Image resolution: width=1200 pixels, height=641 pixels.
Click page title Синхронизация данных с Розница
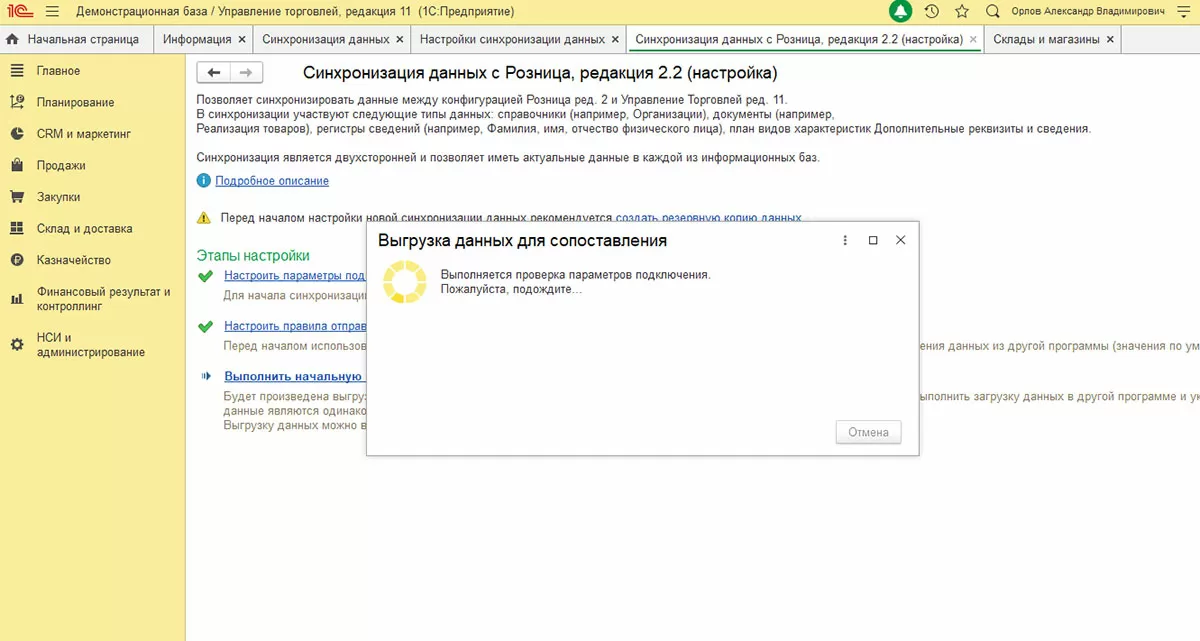click(x=539, y=73)
